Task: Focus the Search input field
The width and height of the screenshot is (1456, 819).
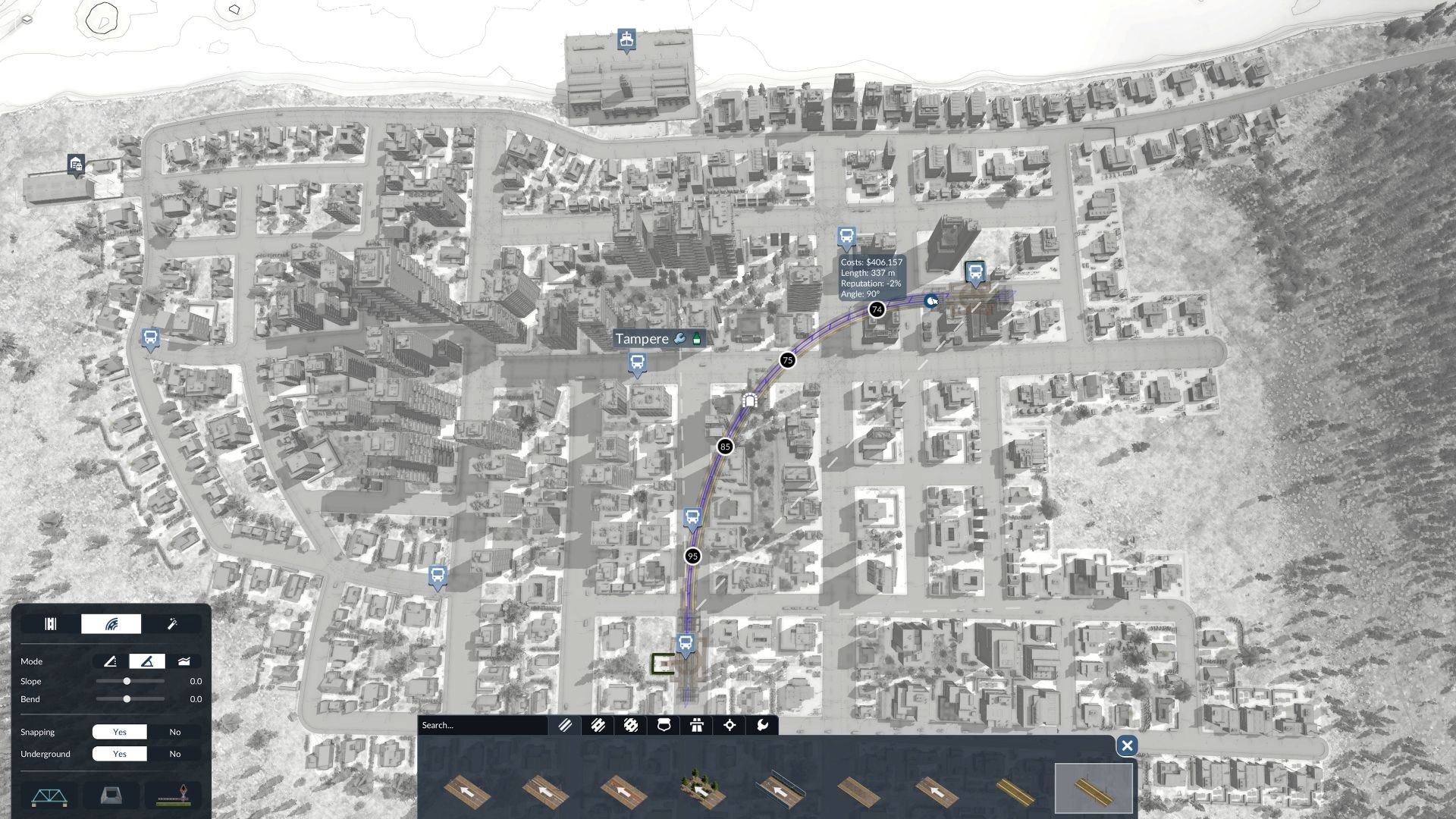Action: click(482, 725)
